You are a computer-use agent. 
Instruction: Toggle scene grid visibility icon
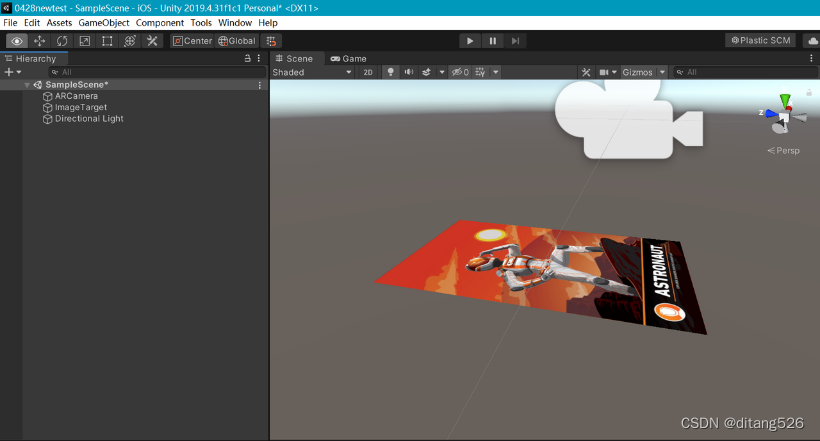(x=480, y=72)
